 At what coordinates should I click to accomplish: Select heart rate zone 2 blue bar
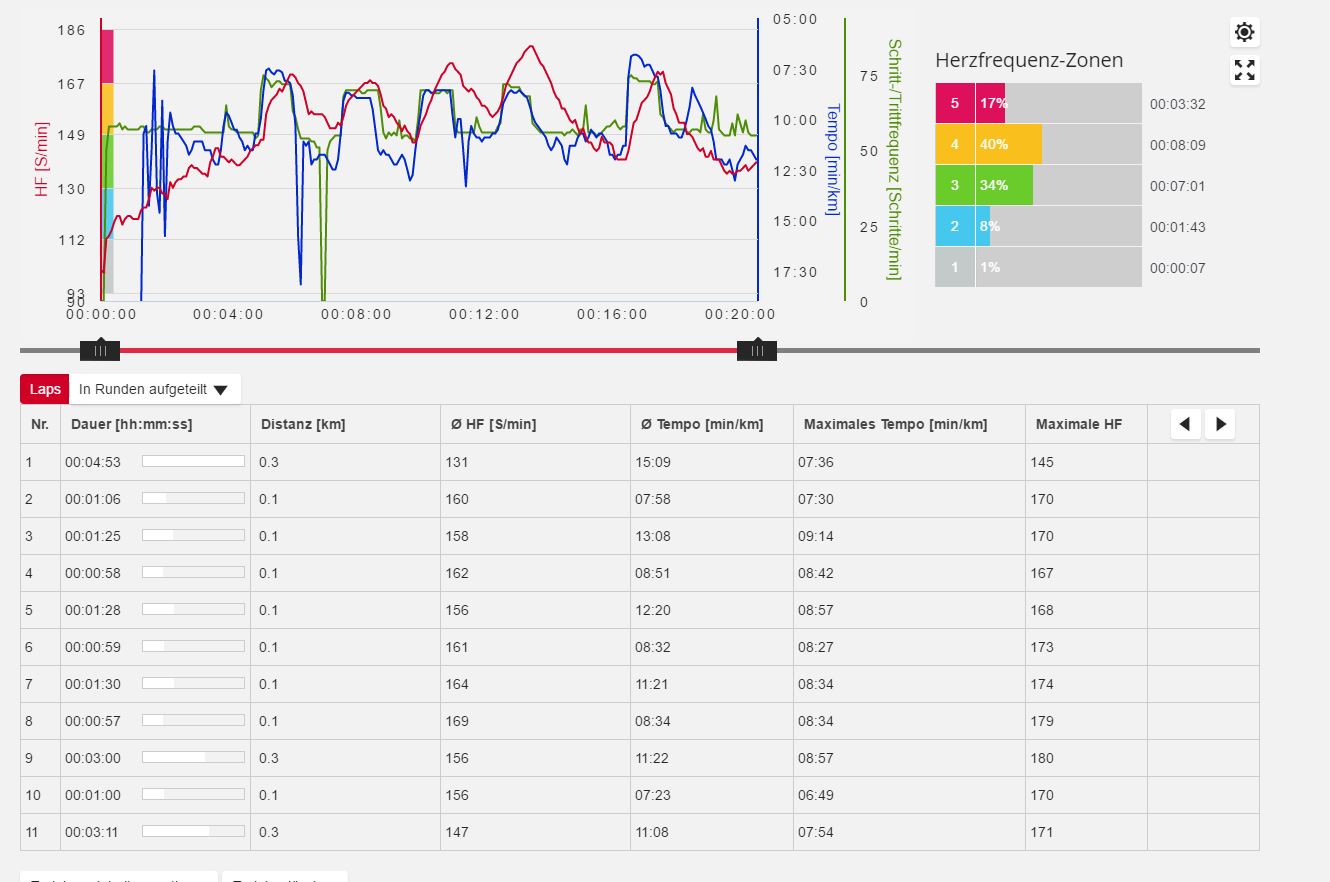pos(982,226)
